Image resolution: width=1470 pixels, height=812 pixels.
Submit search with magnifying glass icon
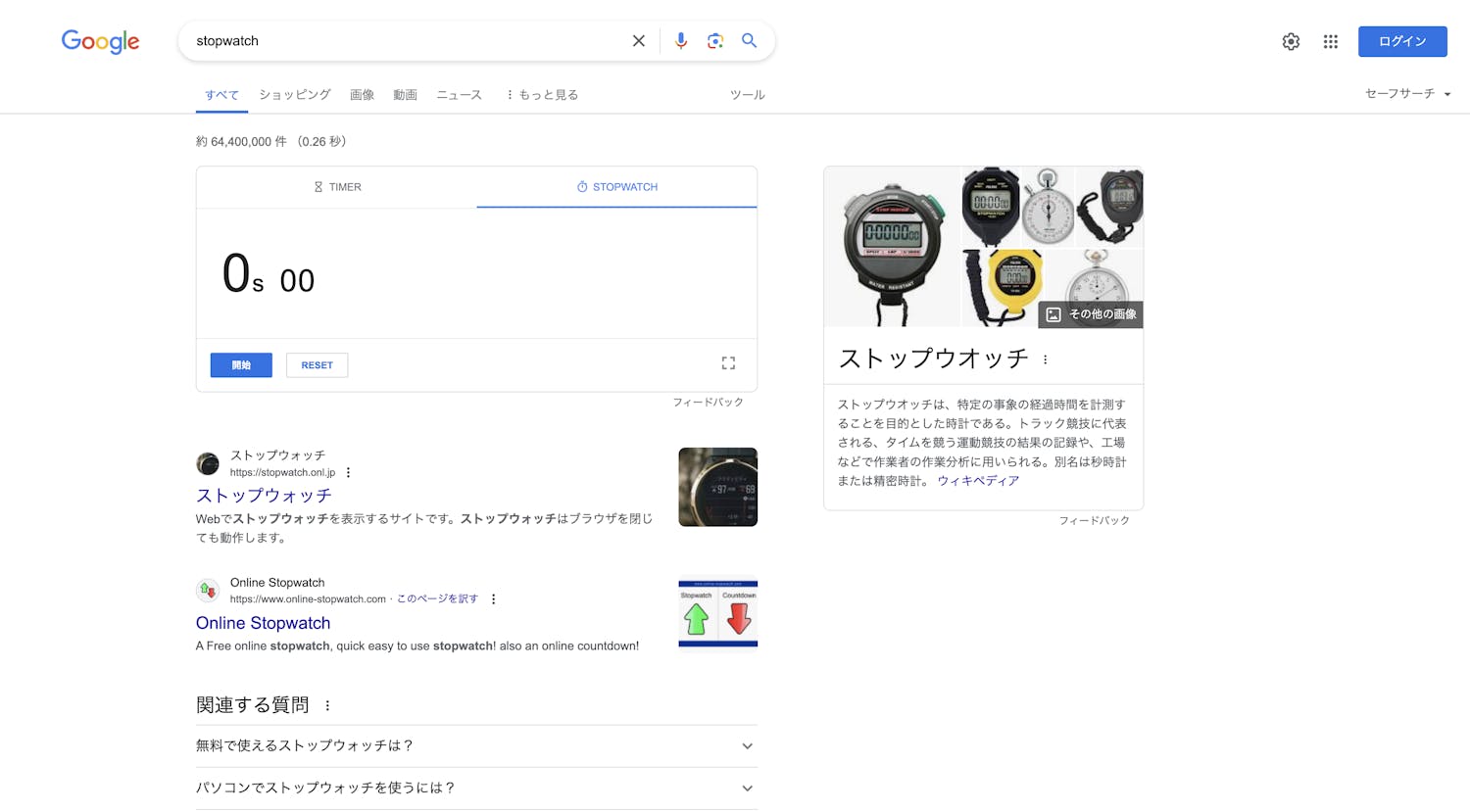coord(749,41)
